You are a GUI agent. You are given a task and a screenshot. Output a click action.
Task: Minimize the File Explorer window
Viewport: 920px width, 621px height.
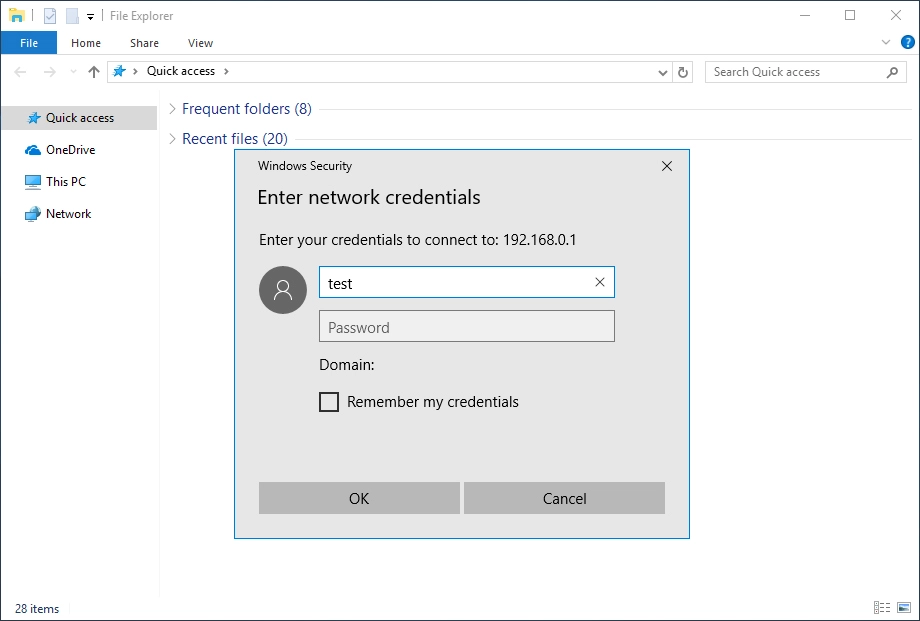tap(805, 16)
